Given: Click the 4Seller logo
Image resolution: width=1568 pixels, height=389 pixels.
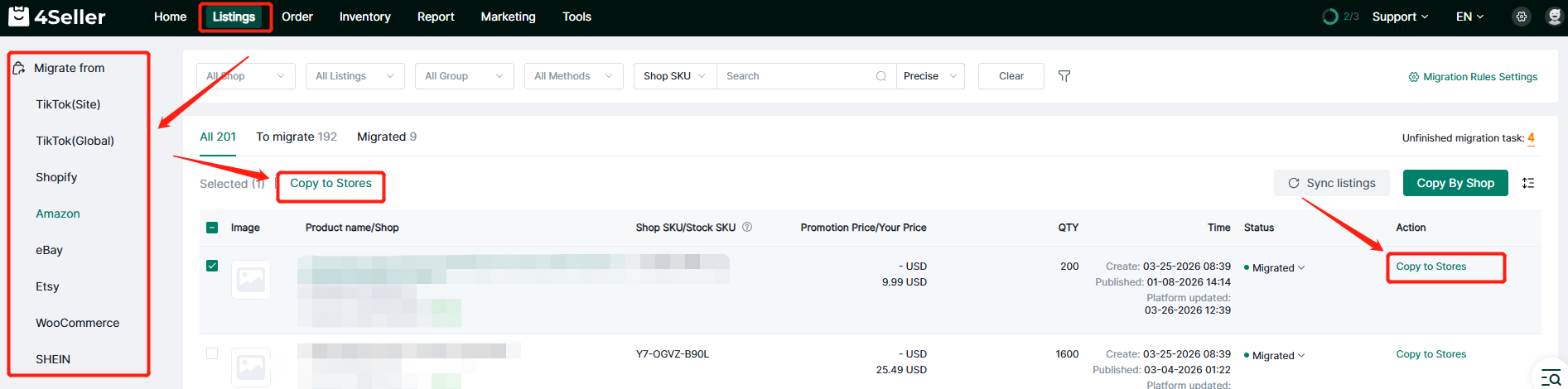Looking at the screenshot, I should 56,17.
